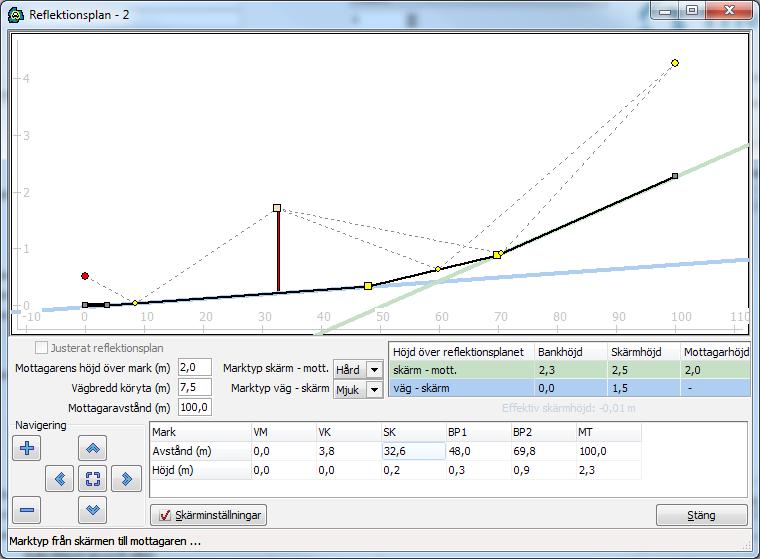
Task: Click the yellow reflection point near distance 60
Action: 438,269
